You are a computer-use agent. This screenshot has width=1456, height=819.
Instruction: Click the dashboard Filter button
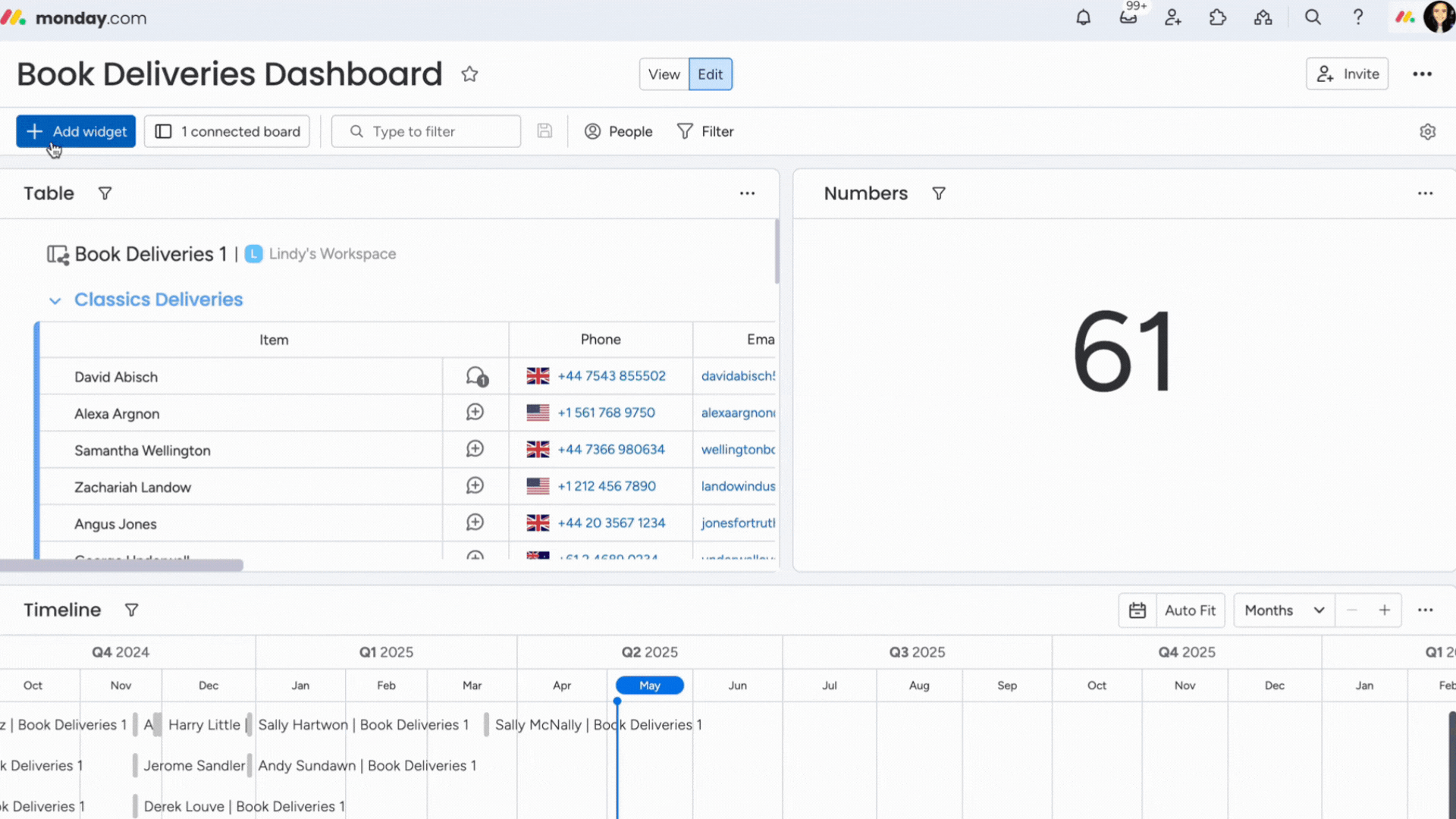(705, 131)
